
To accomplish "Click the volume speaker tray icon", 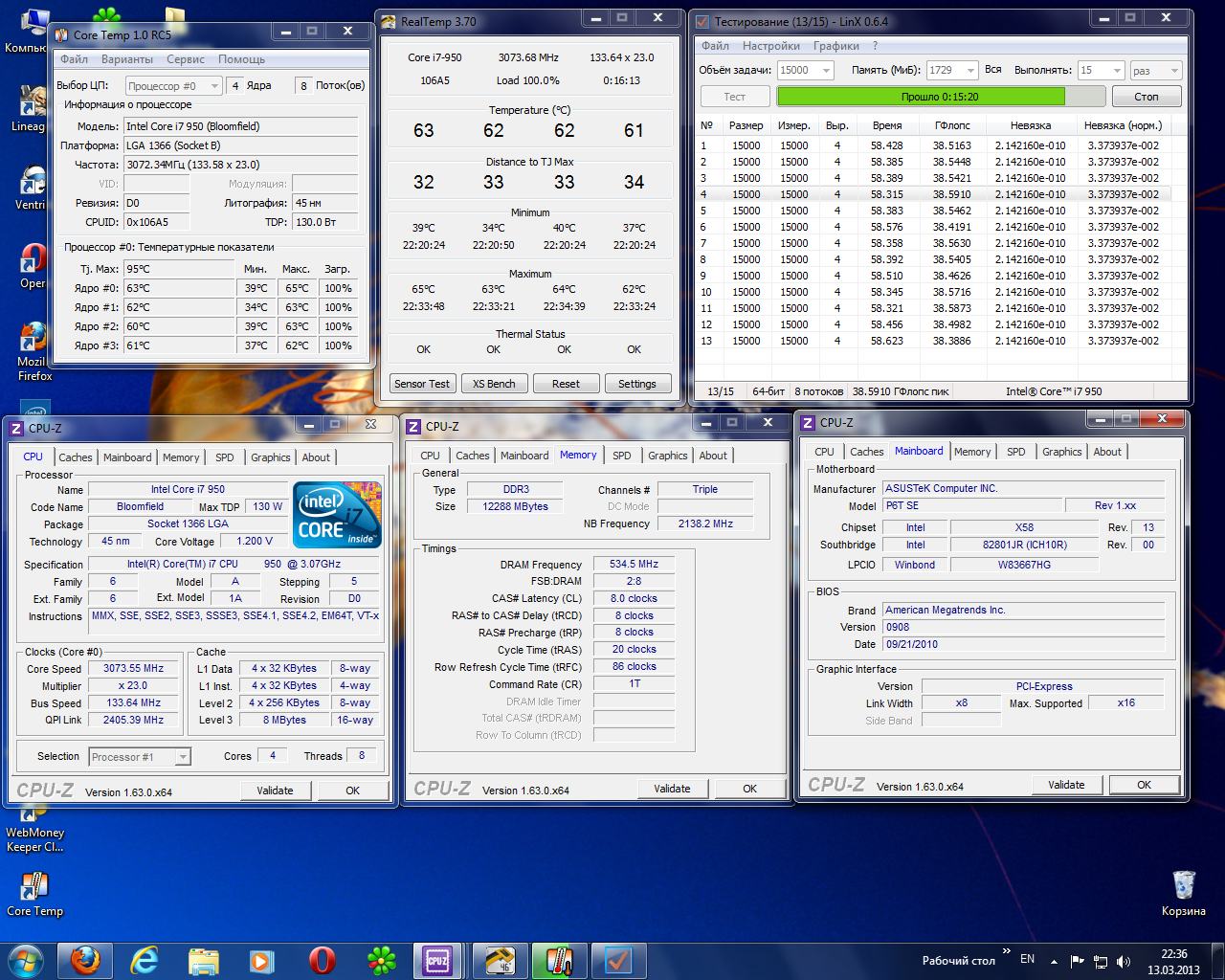I will 1123,961.
